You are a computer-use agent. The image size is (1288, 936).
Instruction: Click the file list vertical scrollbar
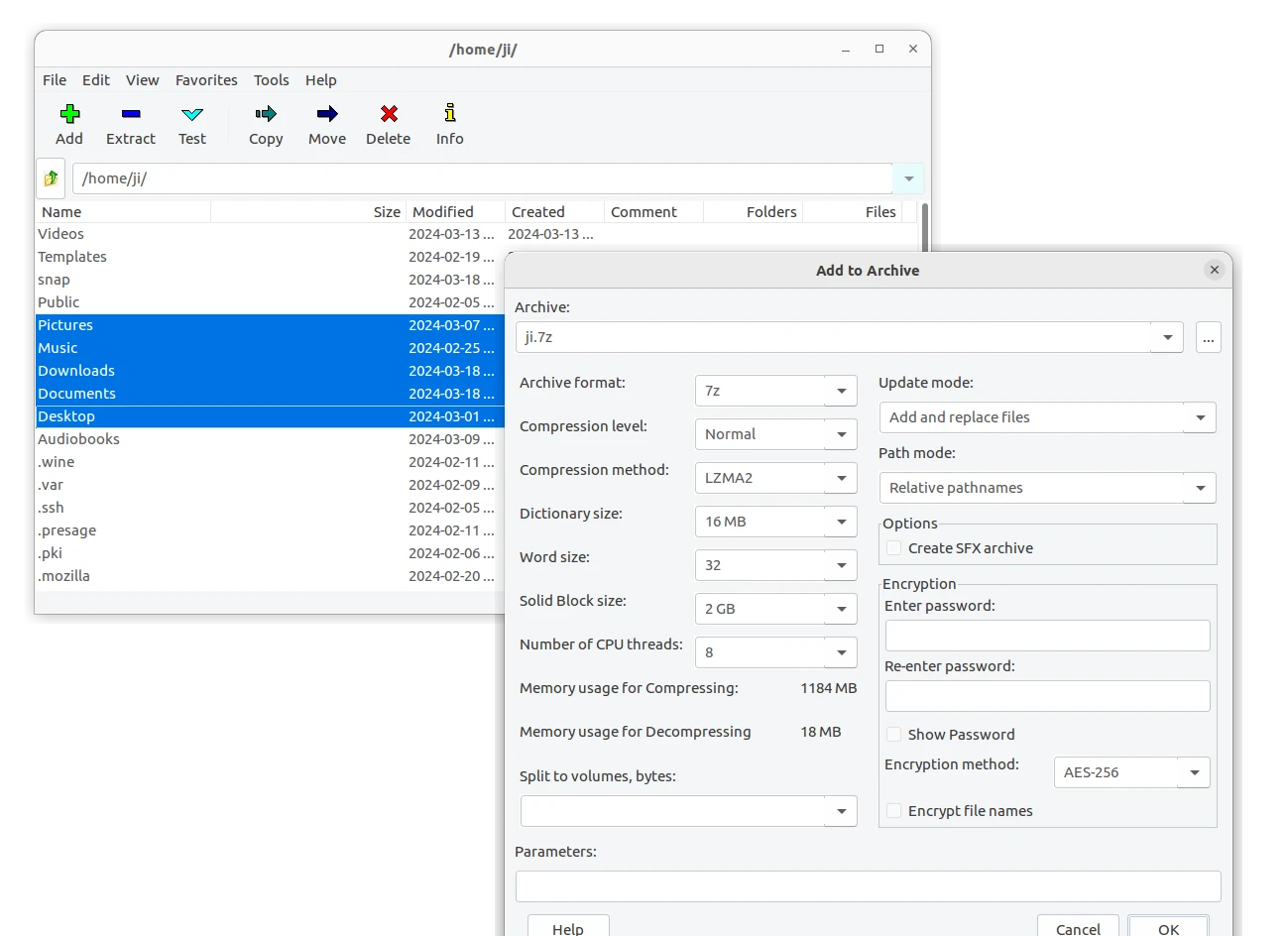[924, 227]
